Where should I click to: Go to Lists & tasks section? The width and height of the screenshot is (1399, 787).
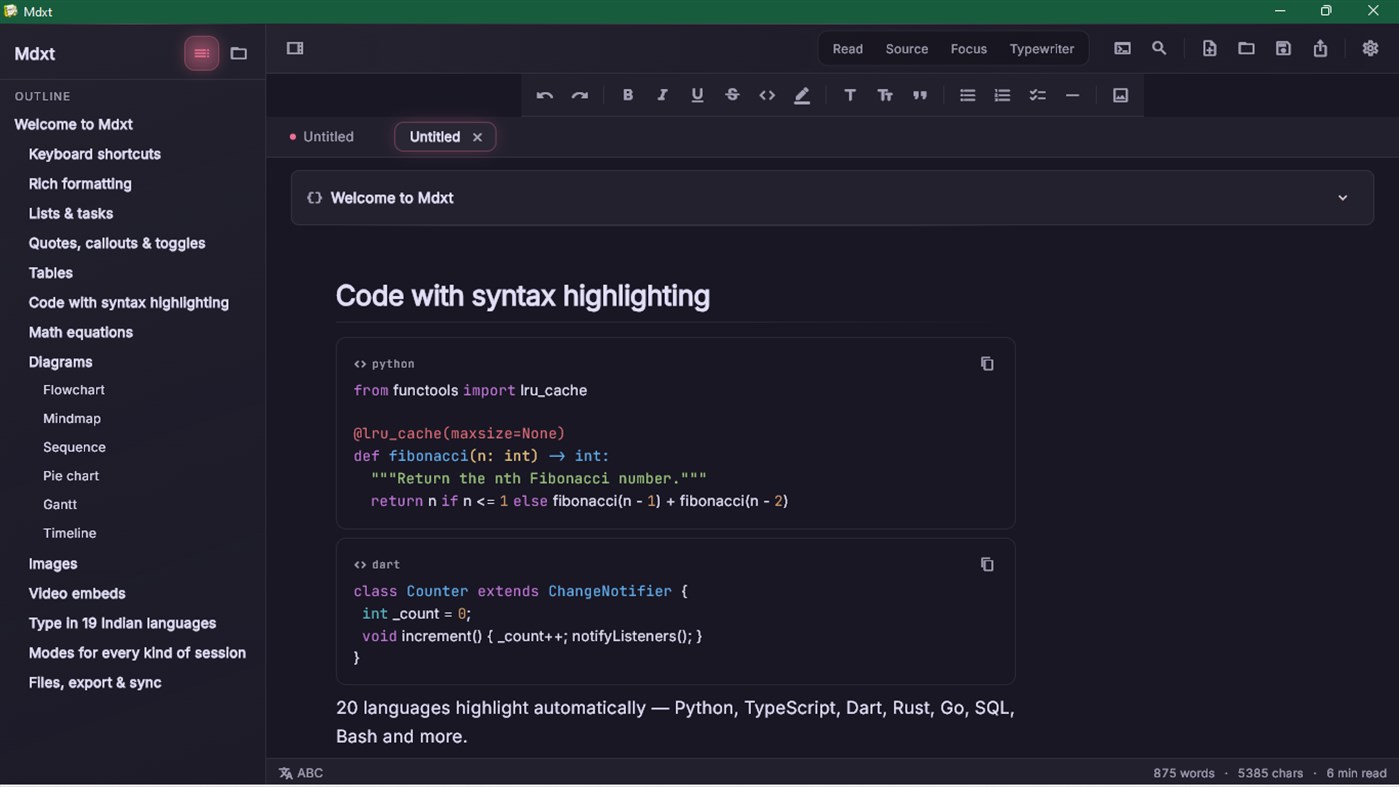pyautogui.click(x=71, y=214)
